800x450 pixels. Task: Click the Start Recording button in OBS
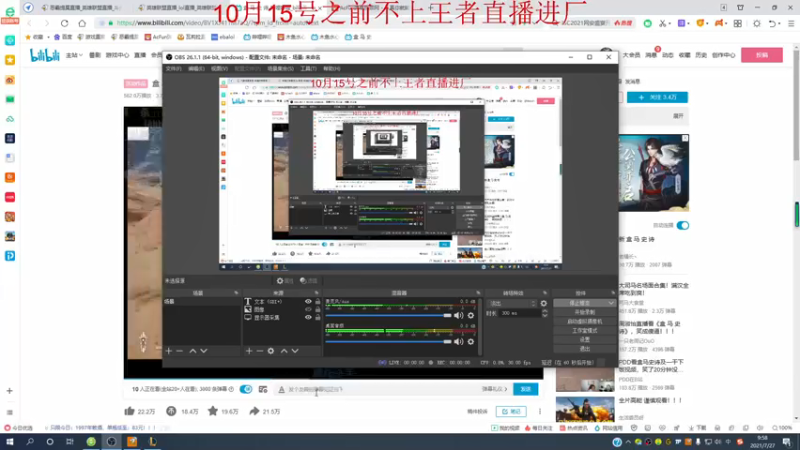[x=585, y=312]
